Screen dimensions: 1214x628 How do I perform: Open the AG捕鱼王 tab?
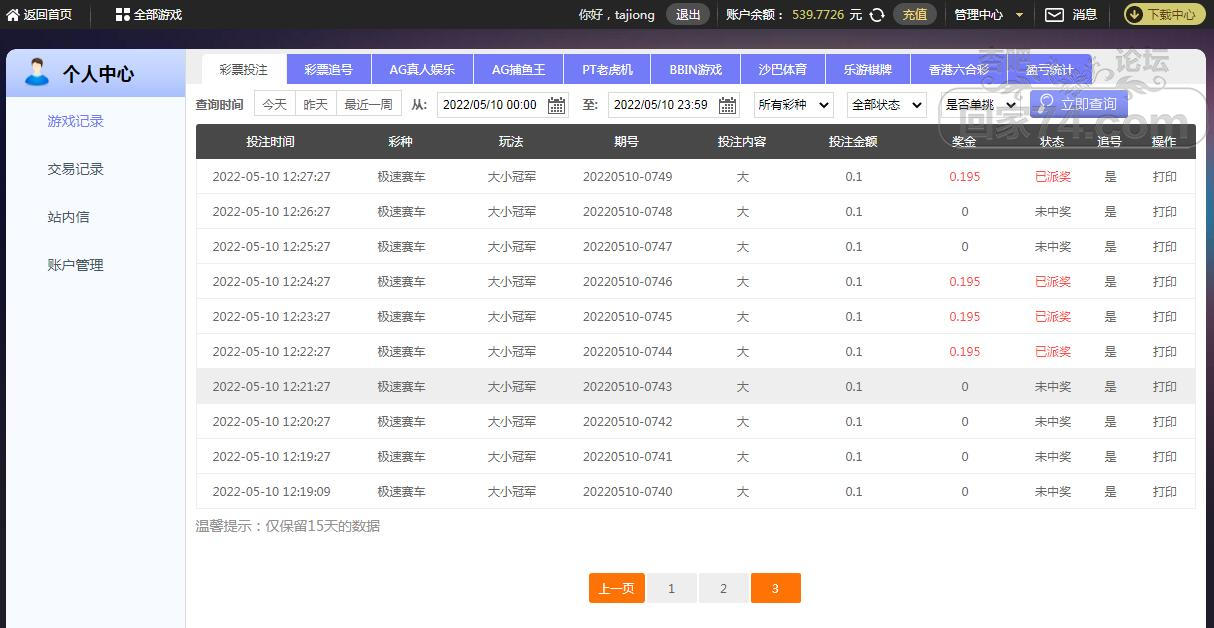518,69
